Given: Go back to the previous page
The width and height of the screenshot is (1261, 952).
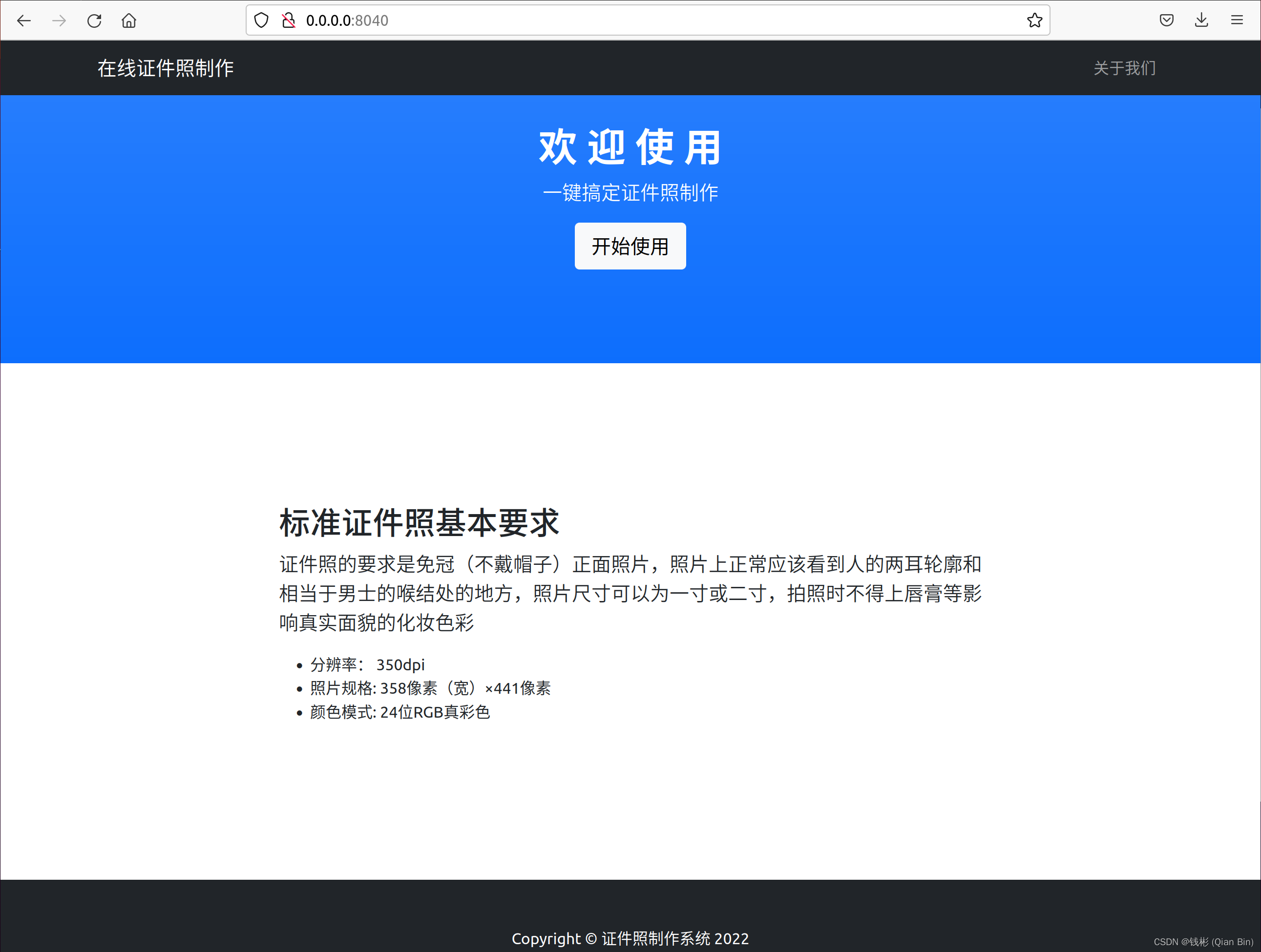Looking at the screenshot, I should [24, 21].
